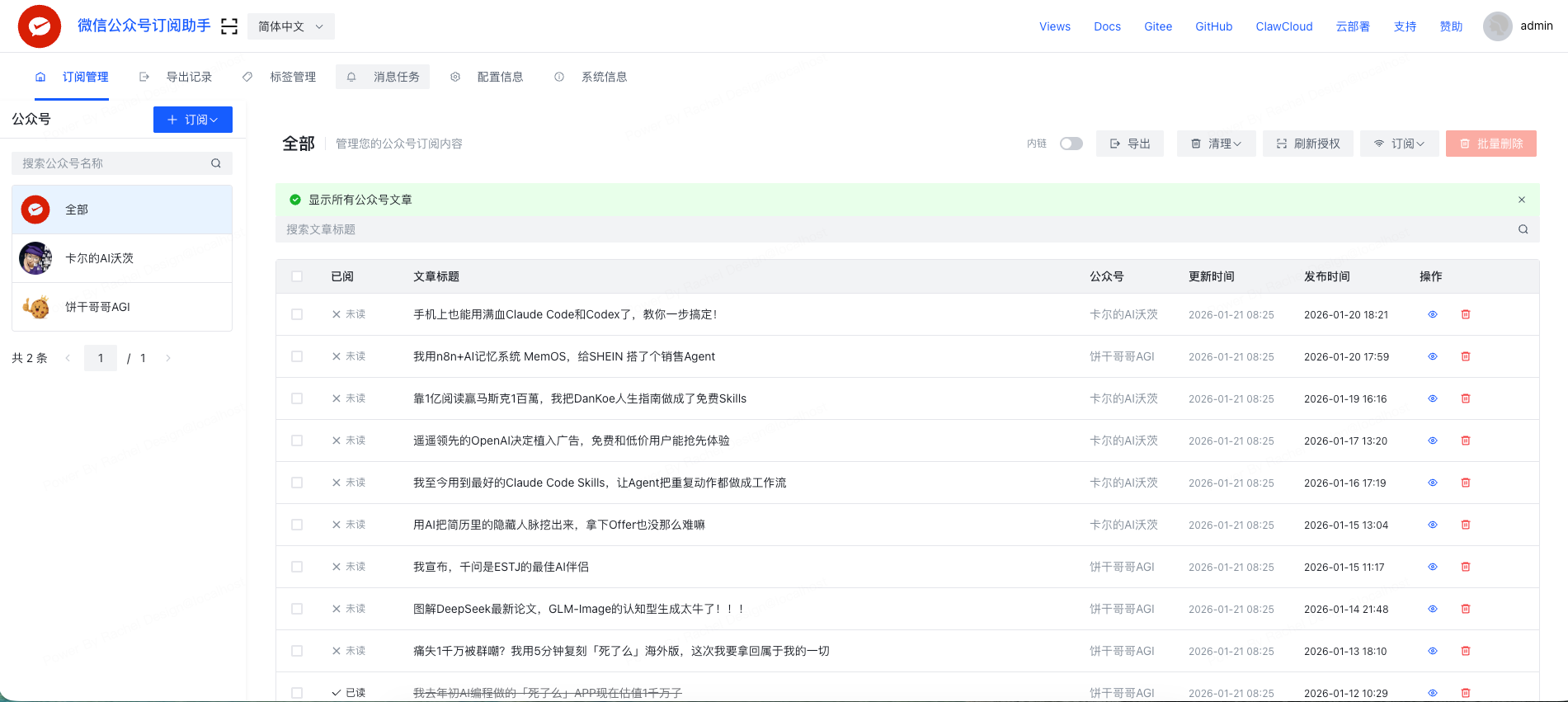Click the red app logo in header
This screenshot has width=1568, height=702.
pyautogui.click(x=40, y=26)
